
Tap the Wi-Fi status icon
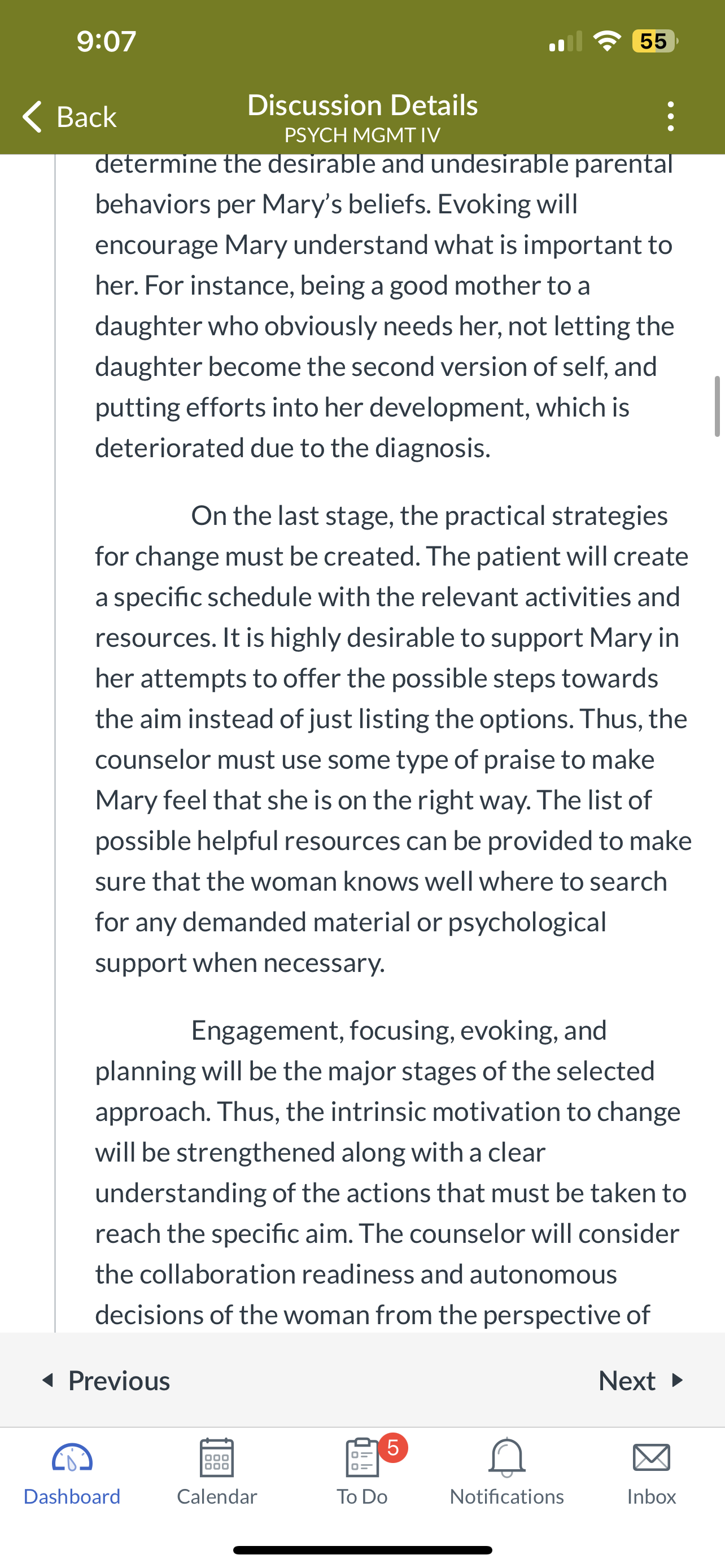point(607,41)
